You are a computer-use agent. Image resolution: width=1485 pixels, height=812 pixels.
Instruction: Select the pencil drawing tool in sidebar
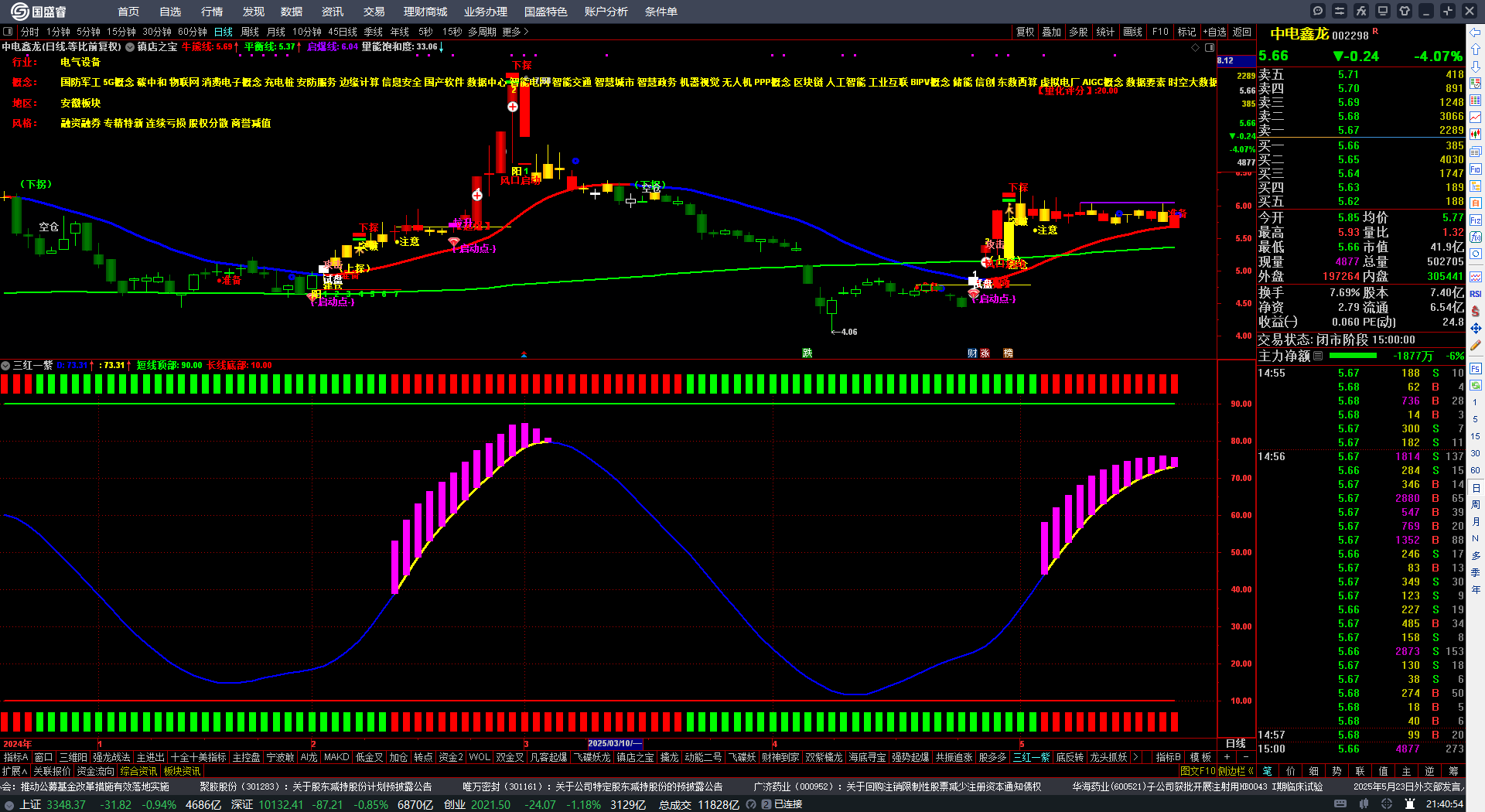[x=1476, y=346]
